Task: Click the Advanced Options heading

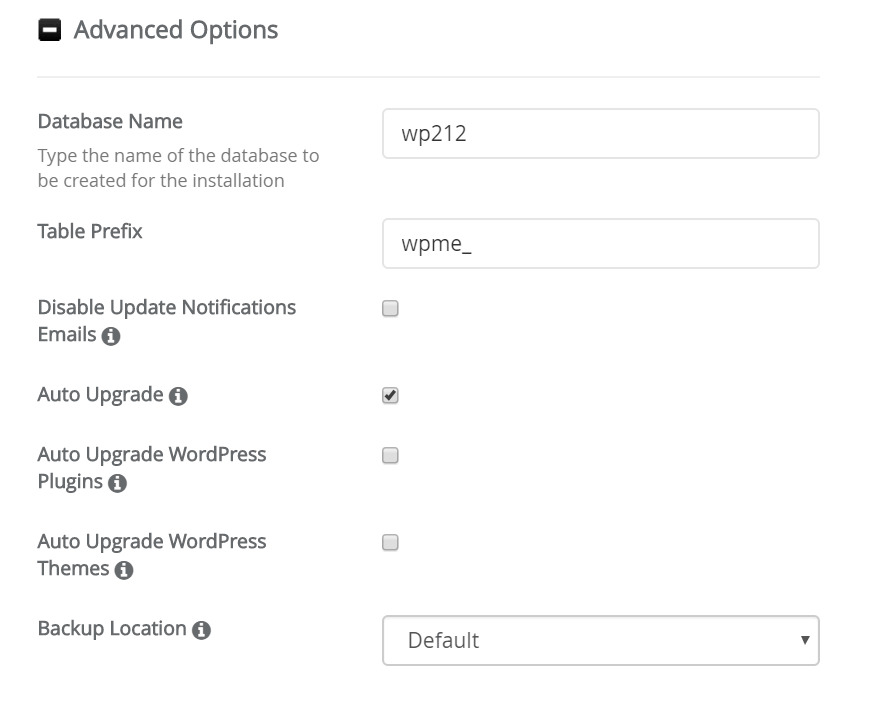Action: click(x=176, y=30)
